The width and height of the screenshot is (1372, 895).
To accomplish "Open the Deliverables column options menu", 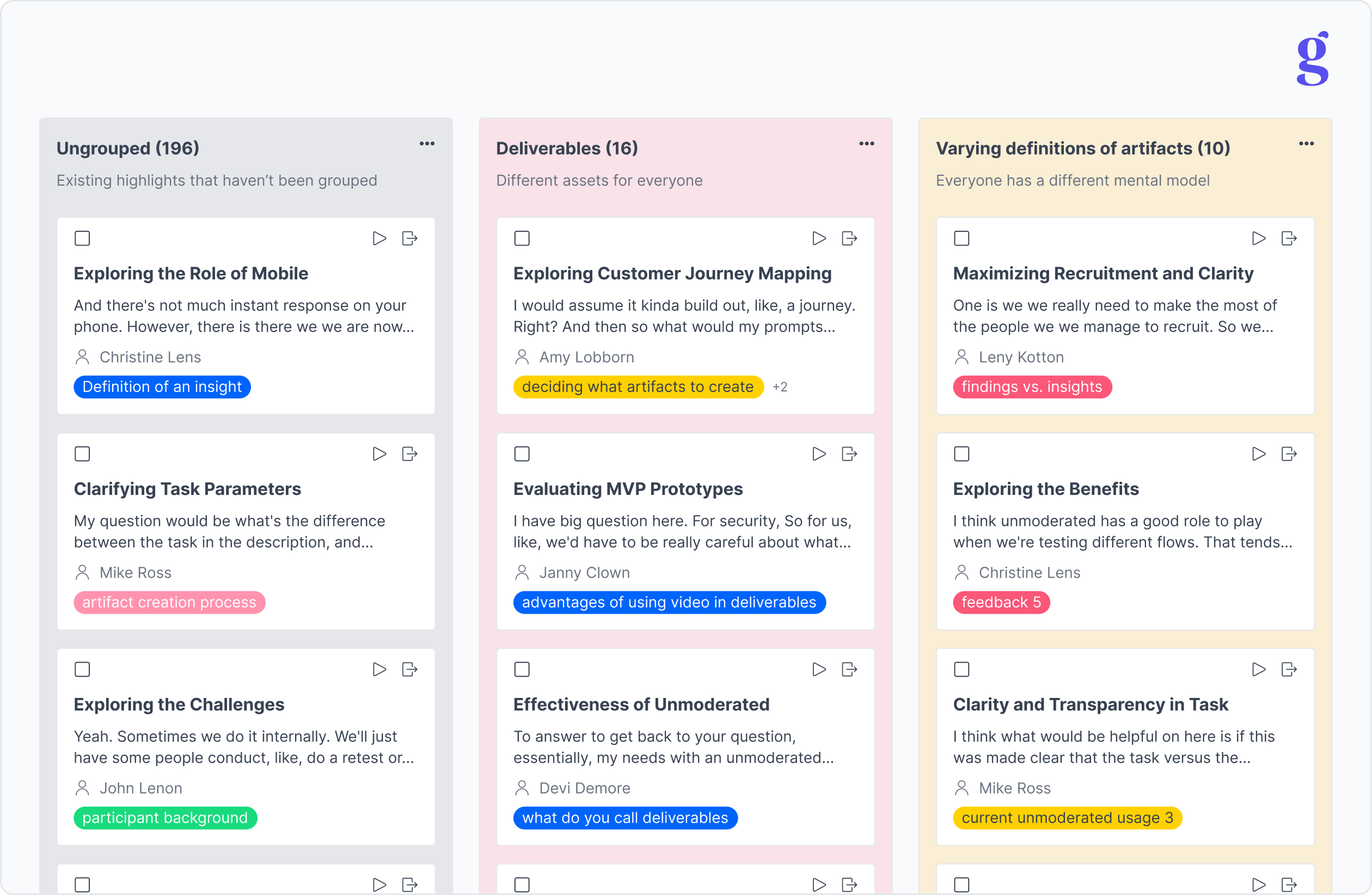I will 867,144.
